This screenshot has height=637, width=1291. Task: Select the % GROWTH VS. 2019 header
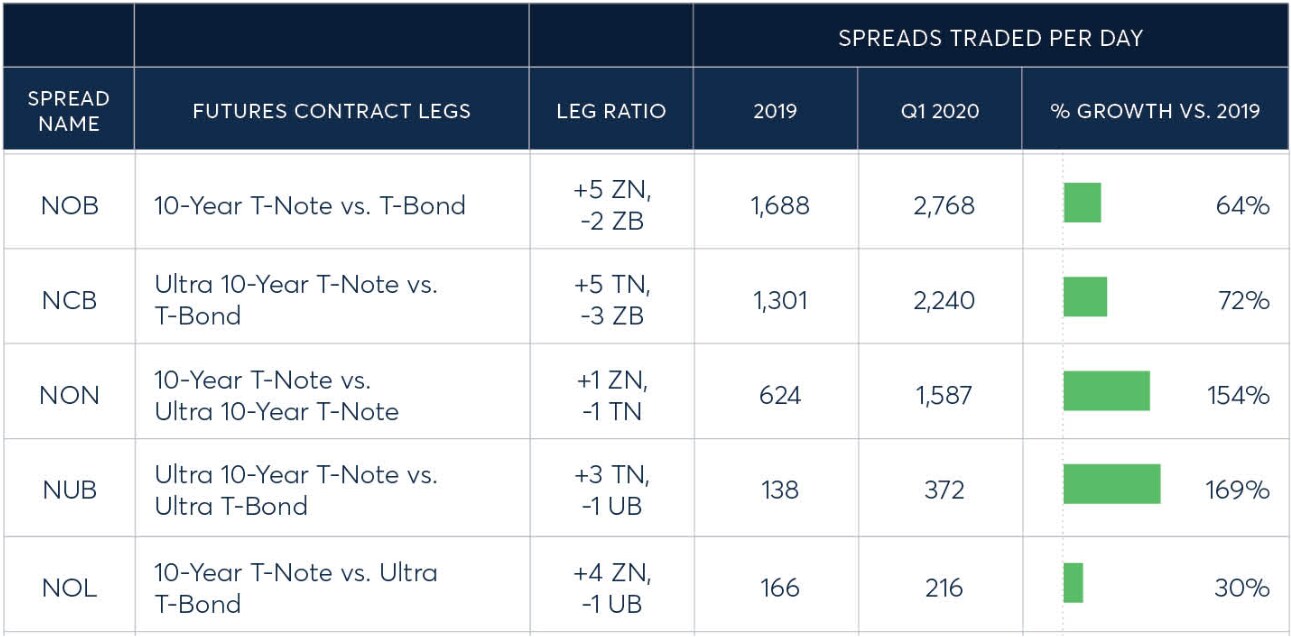1155,111
